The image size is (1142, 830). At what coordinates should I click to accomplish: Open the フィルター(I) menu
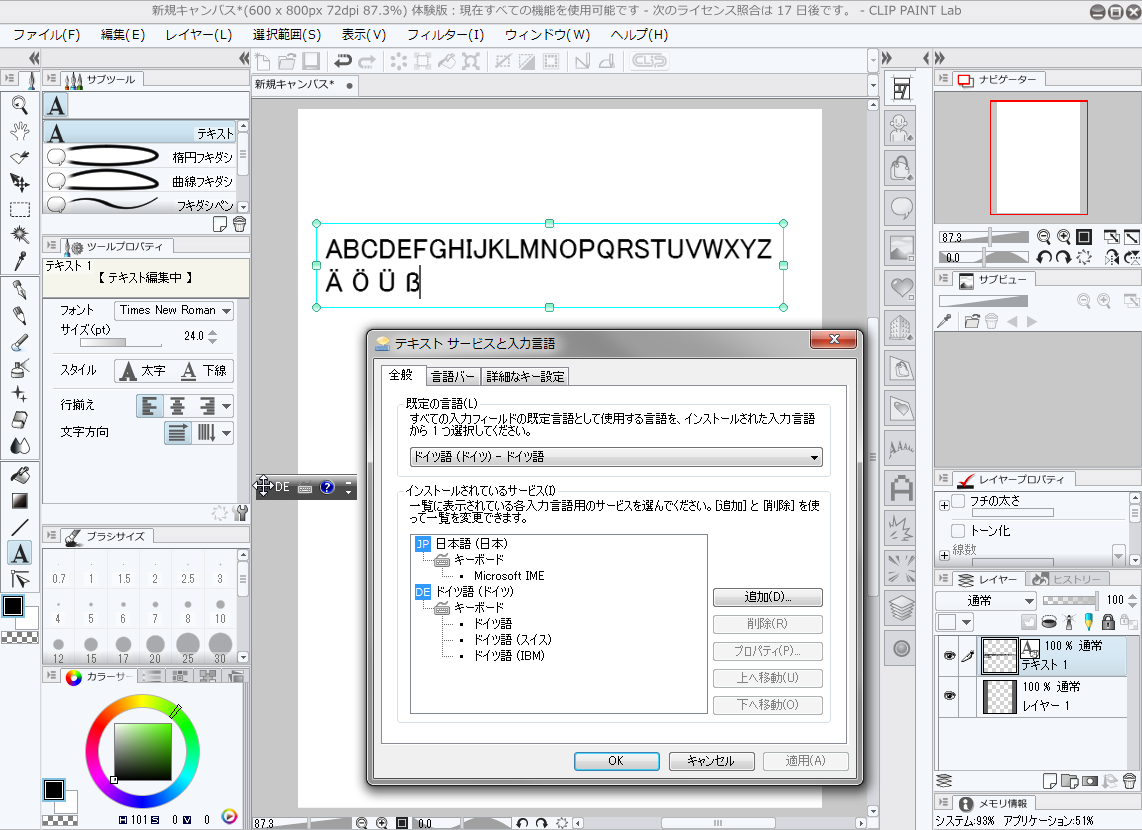coord(445,34)
